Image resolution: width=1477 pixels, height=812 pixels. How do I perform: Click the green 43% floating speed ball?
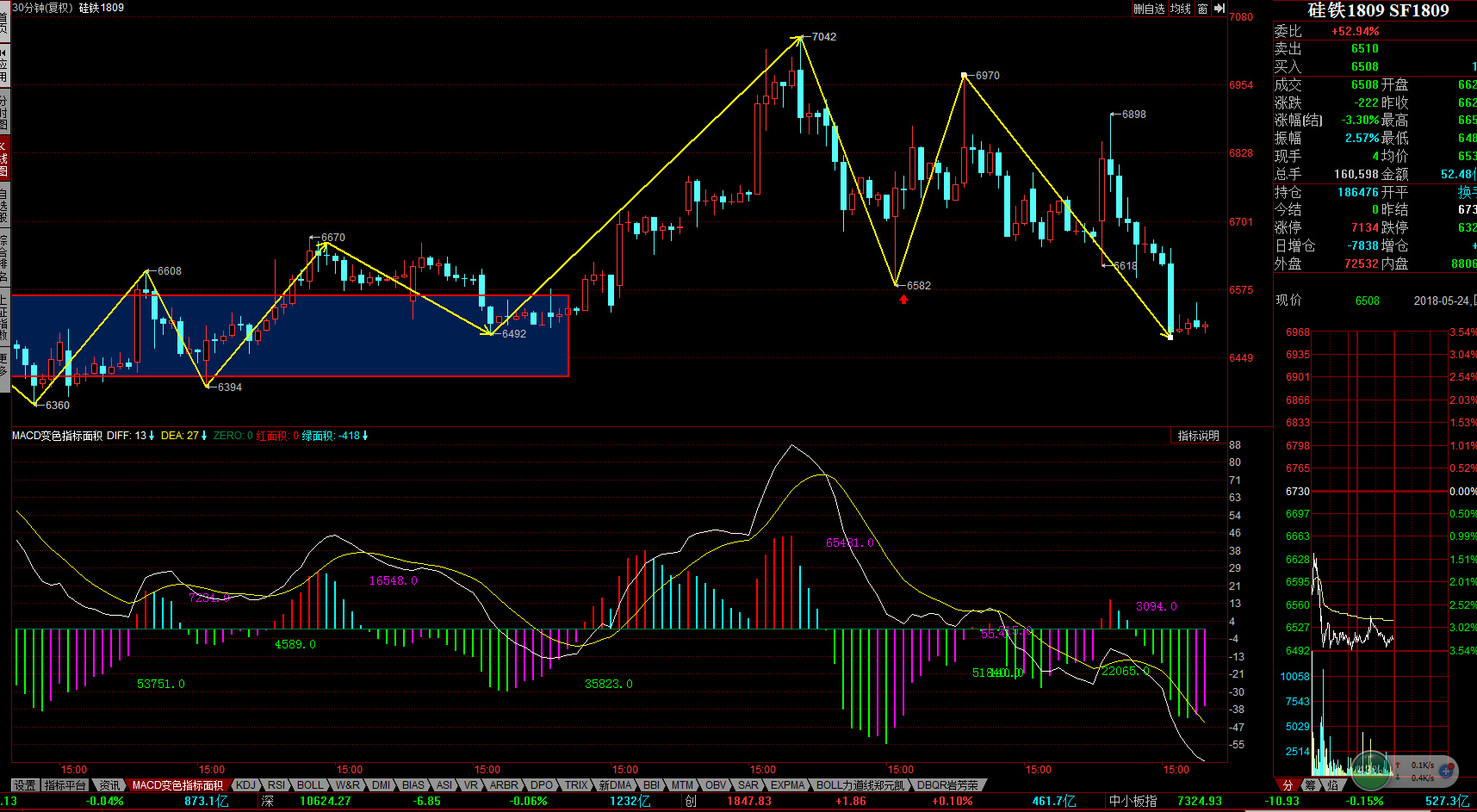tap(1370, 770)
